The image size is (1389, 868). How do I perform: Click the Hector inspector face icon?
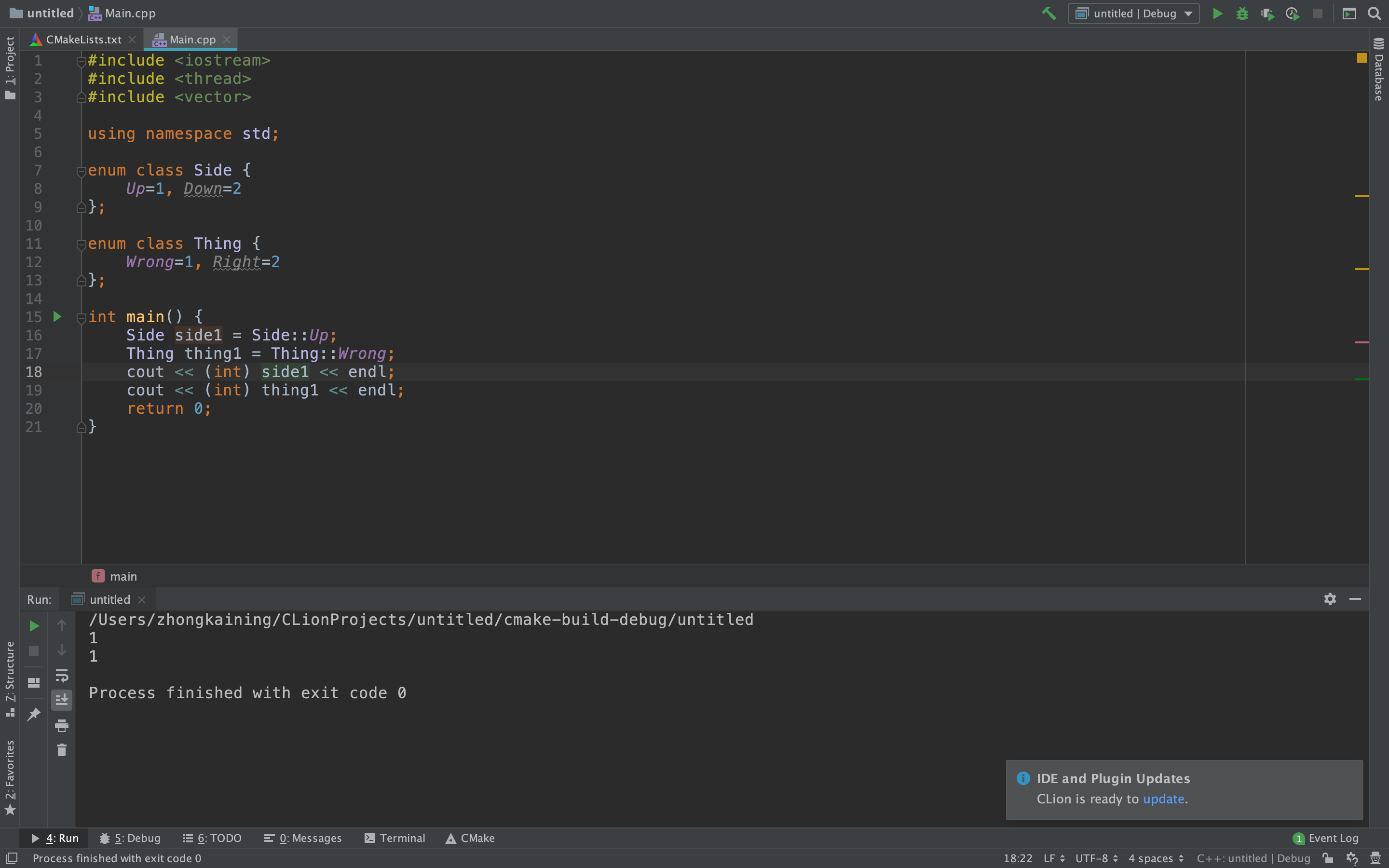click(x=1375, y=858)
